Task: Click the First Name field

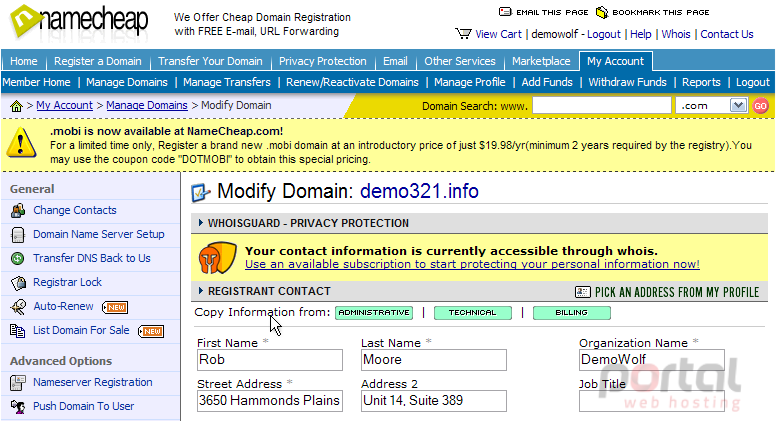Action: [270, 360]
